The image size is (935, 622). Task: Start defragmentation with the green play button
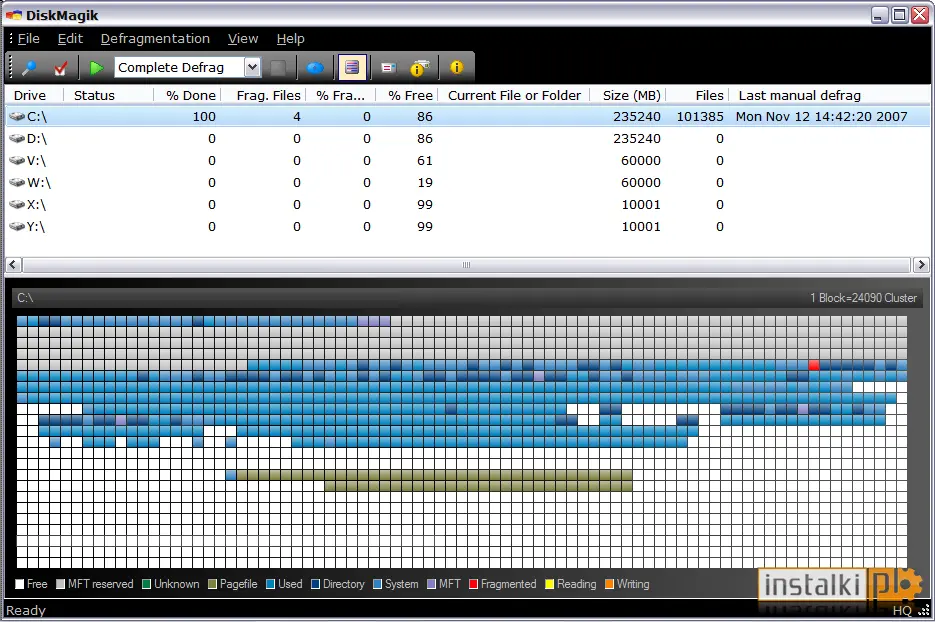coord(96,67)
